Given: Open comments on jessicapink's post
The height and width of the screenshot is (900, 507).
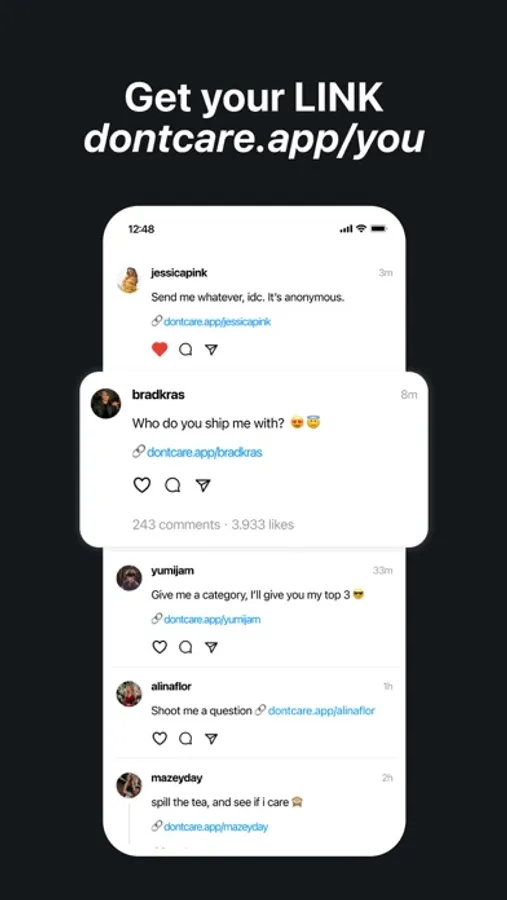Looking at the screenshot, I should tap(185, 350).
